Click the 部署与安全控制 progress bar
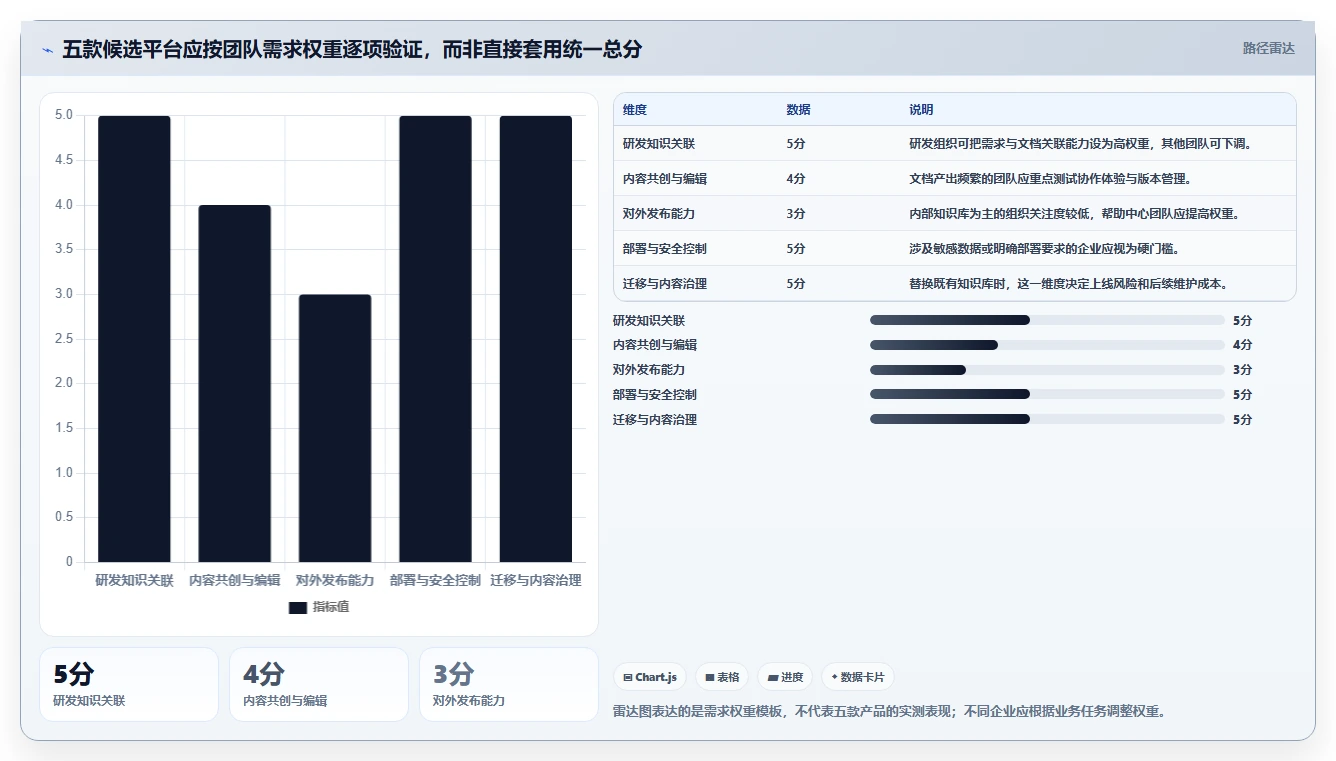Screen dimensions: 1336x761 coord(1047,394)
